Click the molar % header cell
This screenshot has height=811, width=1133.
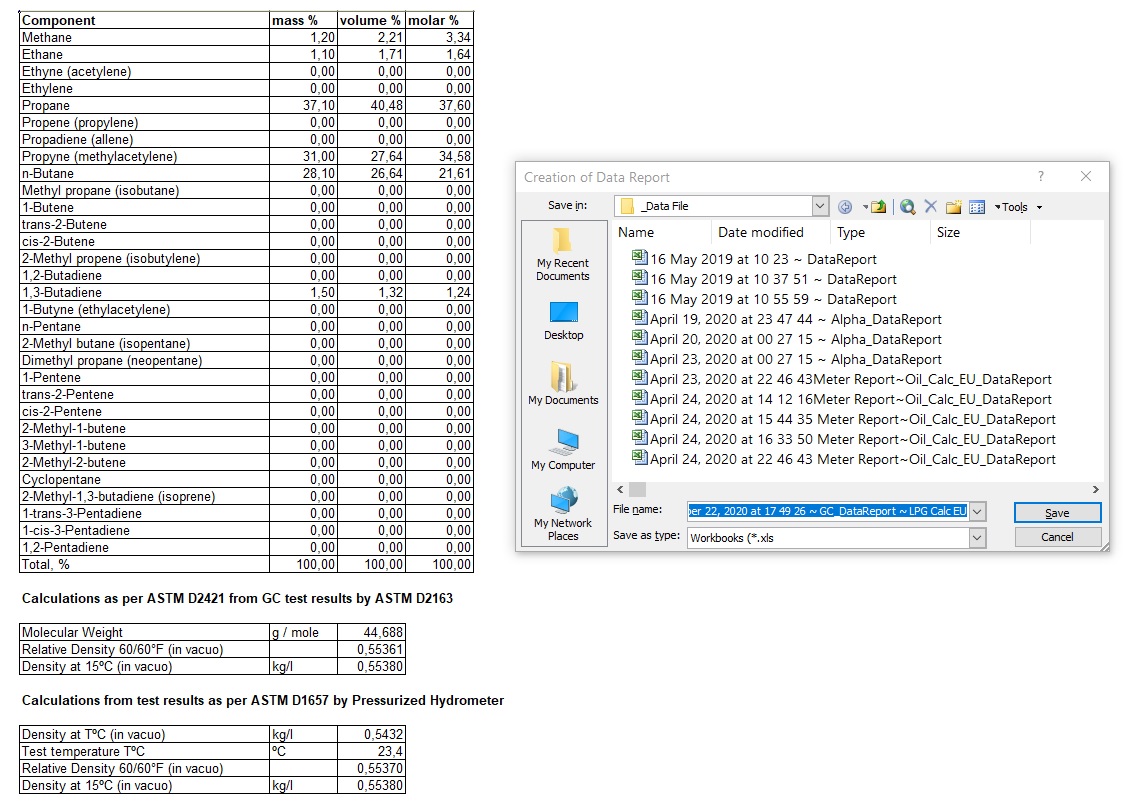coord(439,20)
